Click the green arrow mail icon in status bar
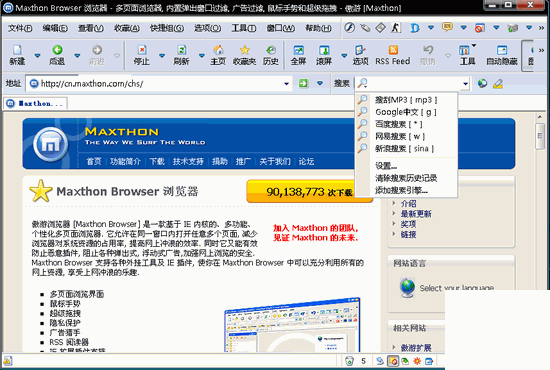This screenshot has width=550, height=370. [405, 361]
